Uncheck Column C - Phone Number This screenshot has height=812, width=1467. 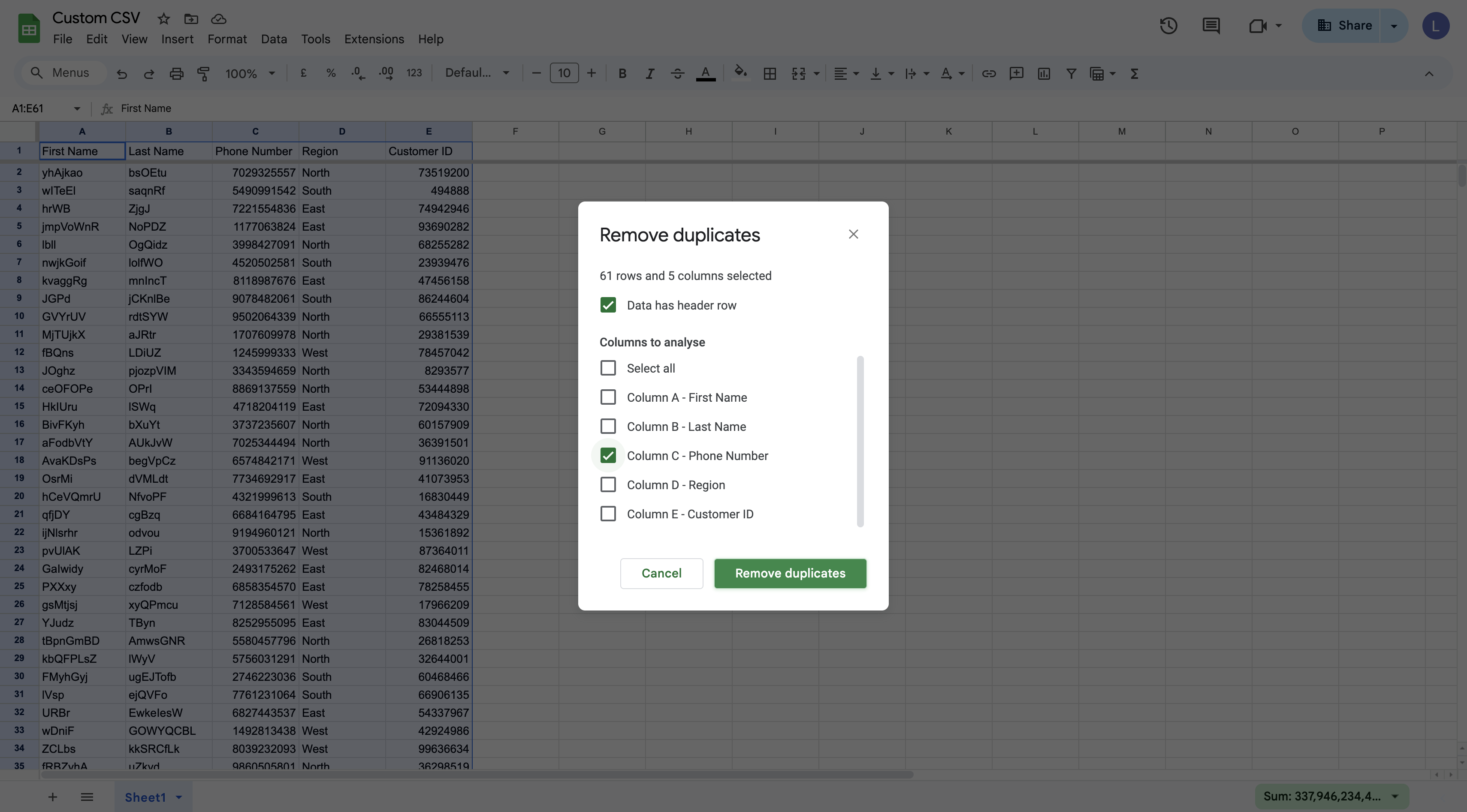(x=608, y=455)
